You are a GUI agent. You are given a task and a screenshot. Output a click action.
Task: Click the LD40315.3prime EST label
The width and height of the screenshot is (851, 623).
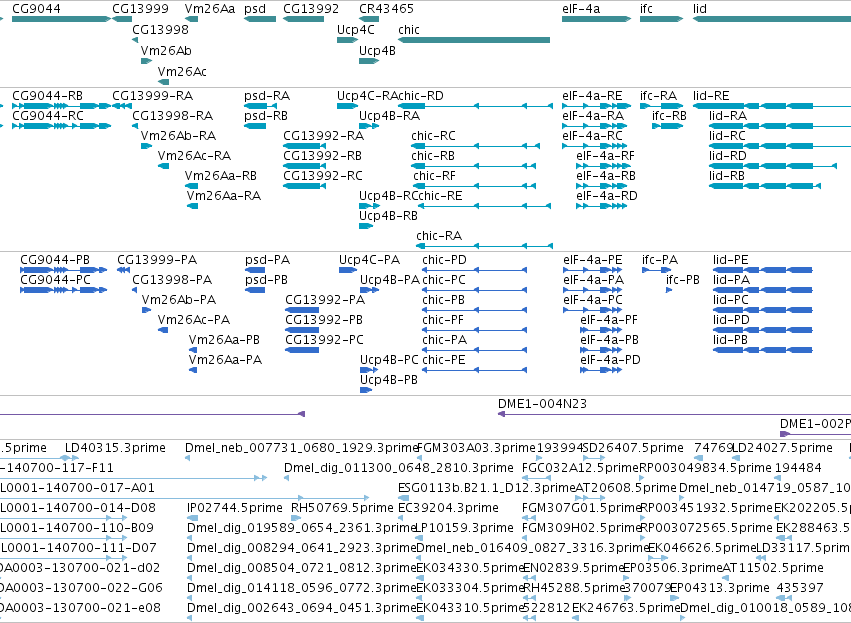(115, 448)
